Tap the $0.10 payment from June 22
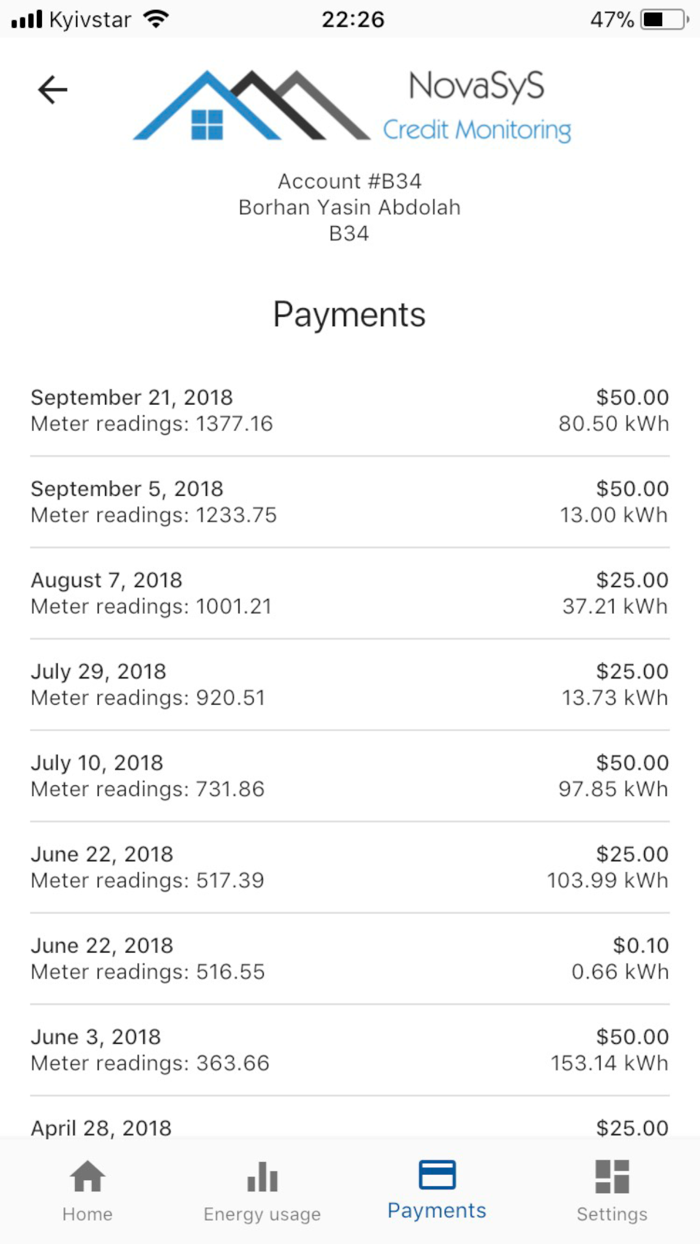The height and width of the screenshot is (1244, 700). [349, 958]
